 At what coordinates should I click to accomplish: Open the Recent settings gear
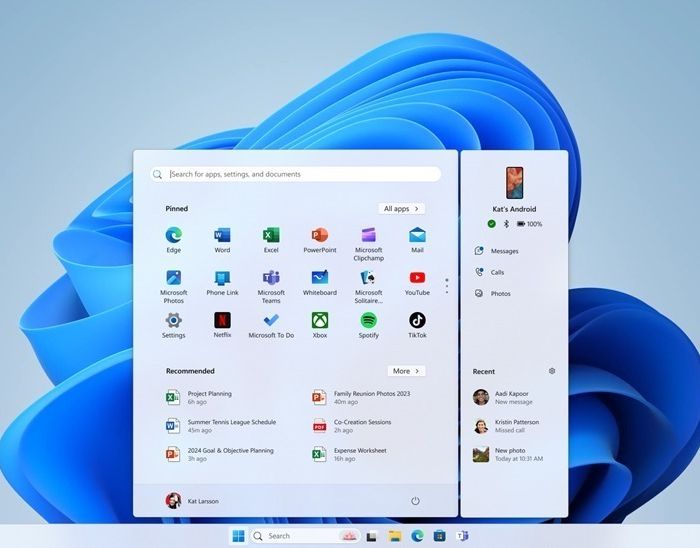tap(552, 371)
